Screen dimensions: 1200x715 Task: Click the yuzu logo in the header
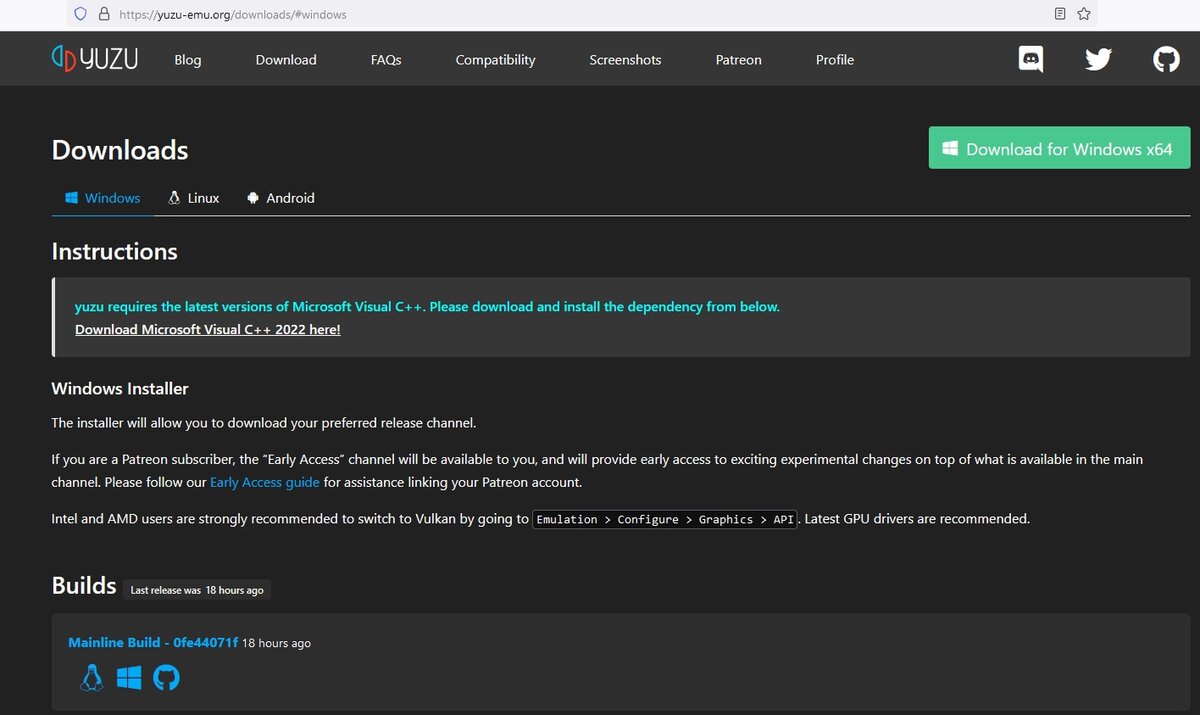(x=95, y=59)
